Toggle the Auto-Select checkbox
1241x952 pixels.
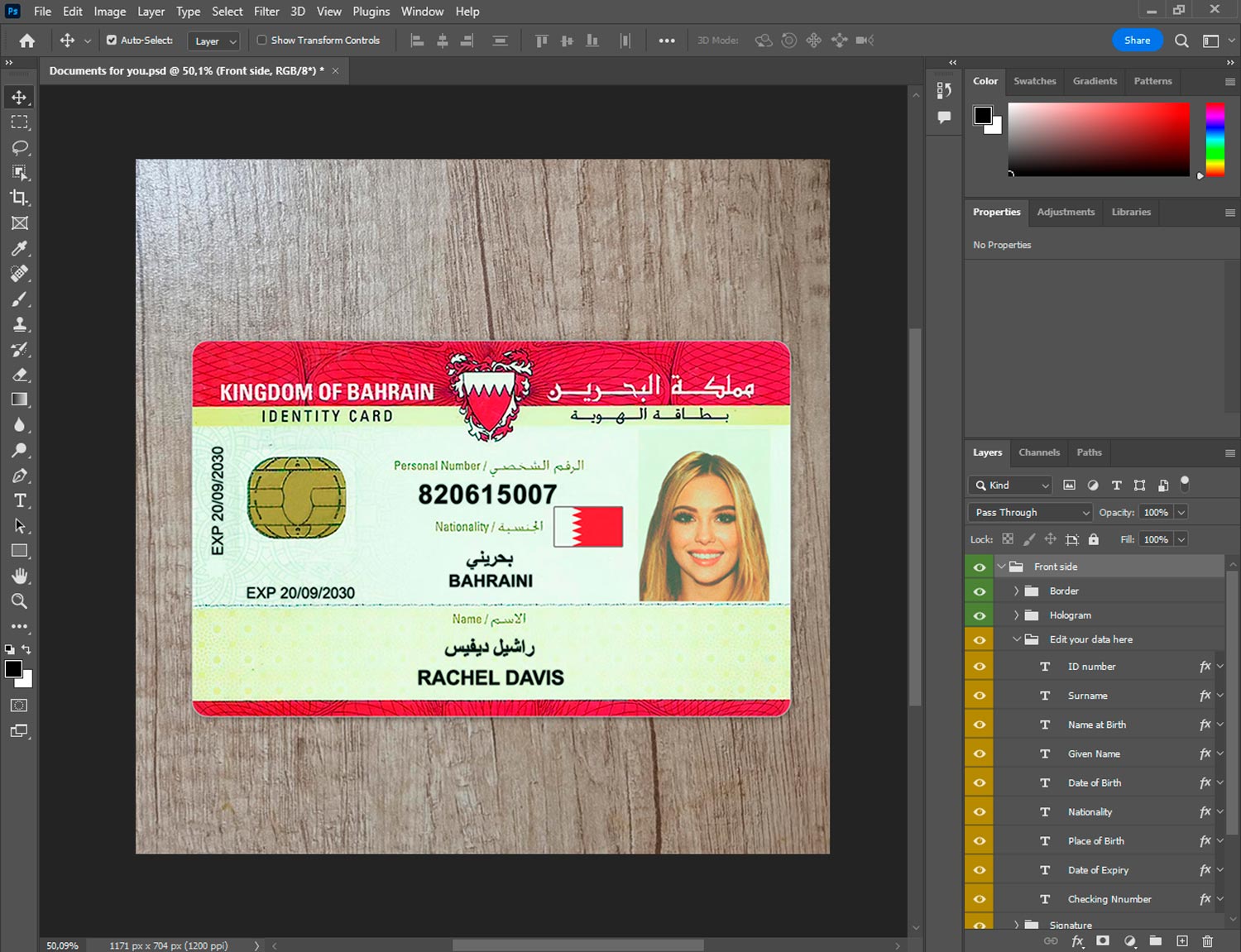[112, 40]
